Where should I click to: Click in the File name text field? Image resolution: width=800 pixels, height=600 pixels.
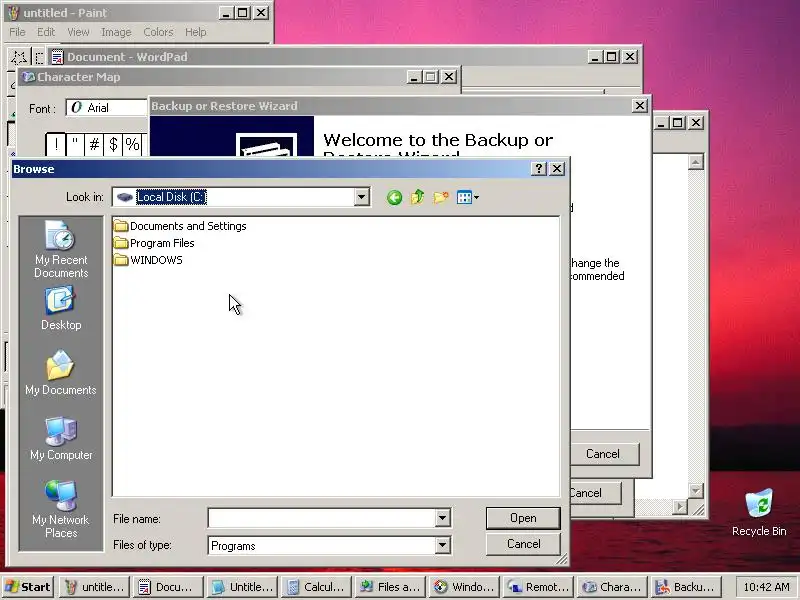pos(321,518)
